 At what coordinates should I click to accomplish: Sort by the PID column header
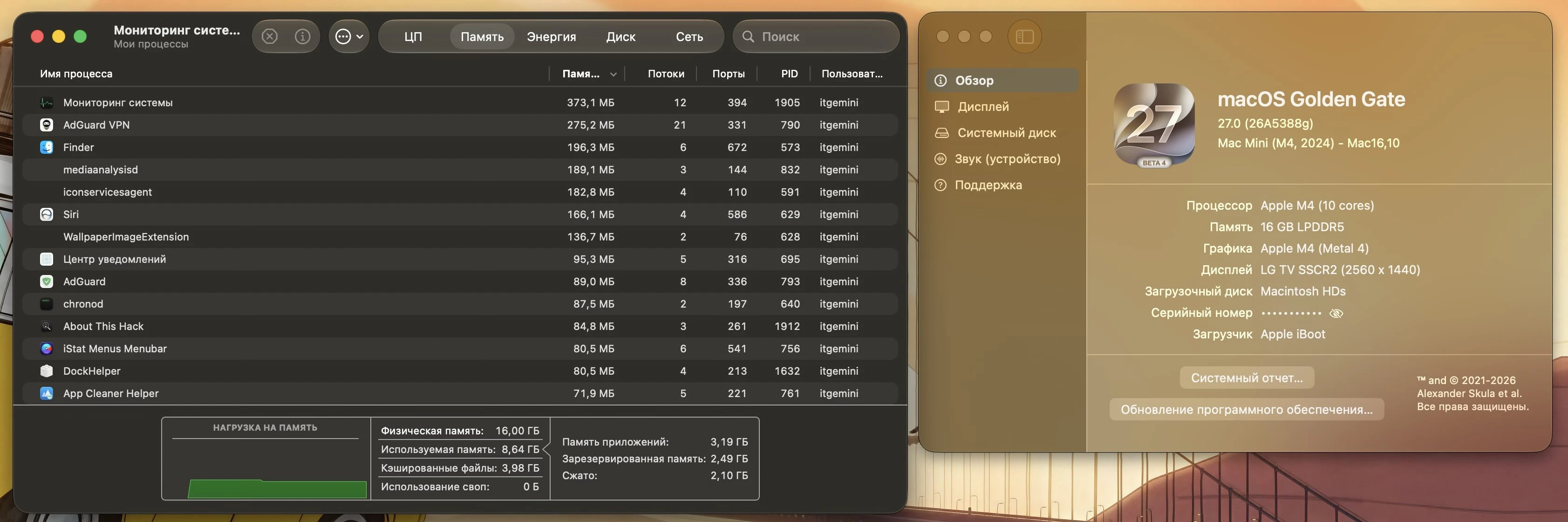coord(790,74)
